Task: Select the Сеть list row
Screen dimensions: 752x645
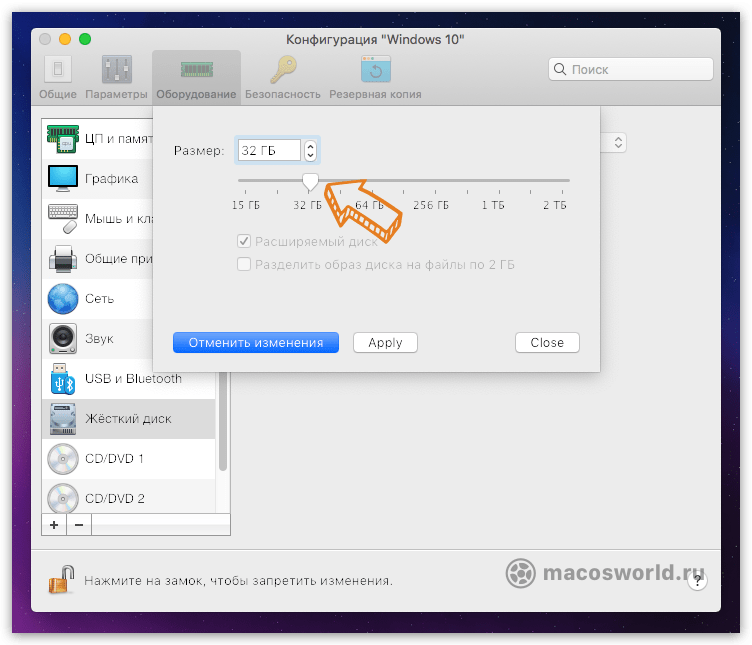Action: coord(97,299)
